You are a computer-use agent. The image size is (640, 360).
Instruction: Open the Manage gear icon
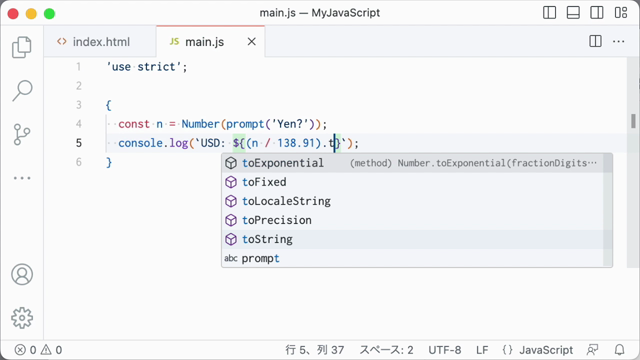(x=22, y=318)
